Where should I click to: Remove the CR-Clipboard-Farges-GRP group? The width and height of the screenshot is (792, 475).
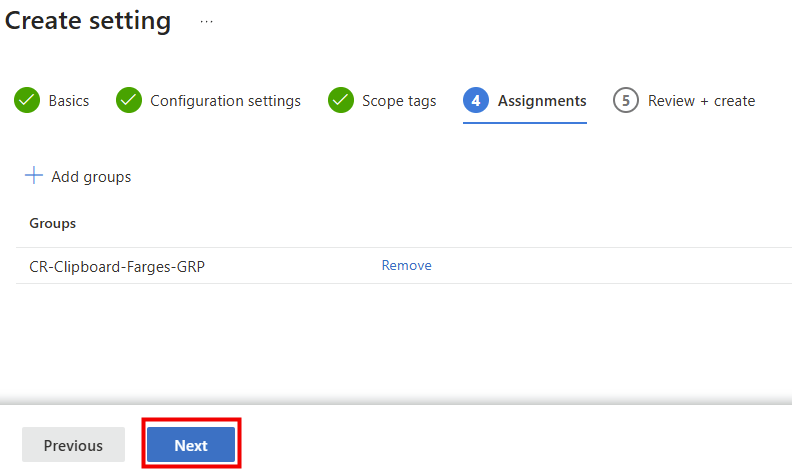pyautogui.click(x=406, y=265)
